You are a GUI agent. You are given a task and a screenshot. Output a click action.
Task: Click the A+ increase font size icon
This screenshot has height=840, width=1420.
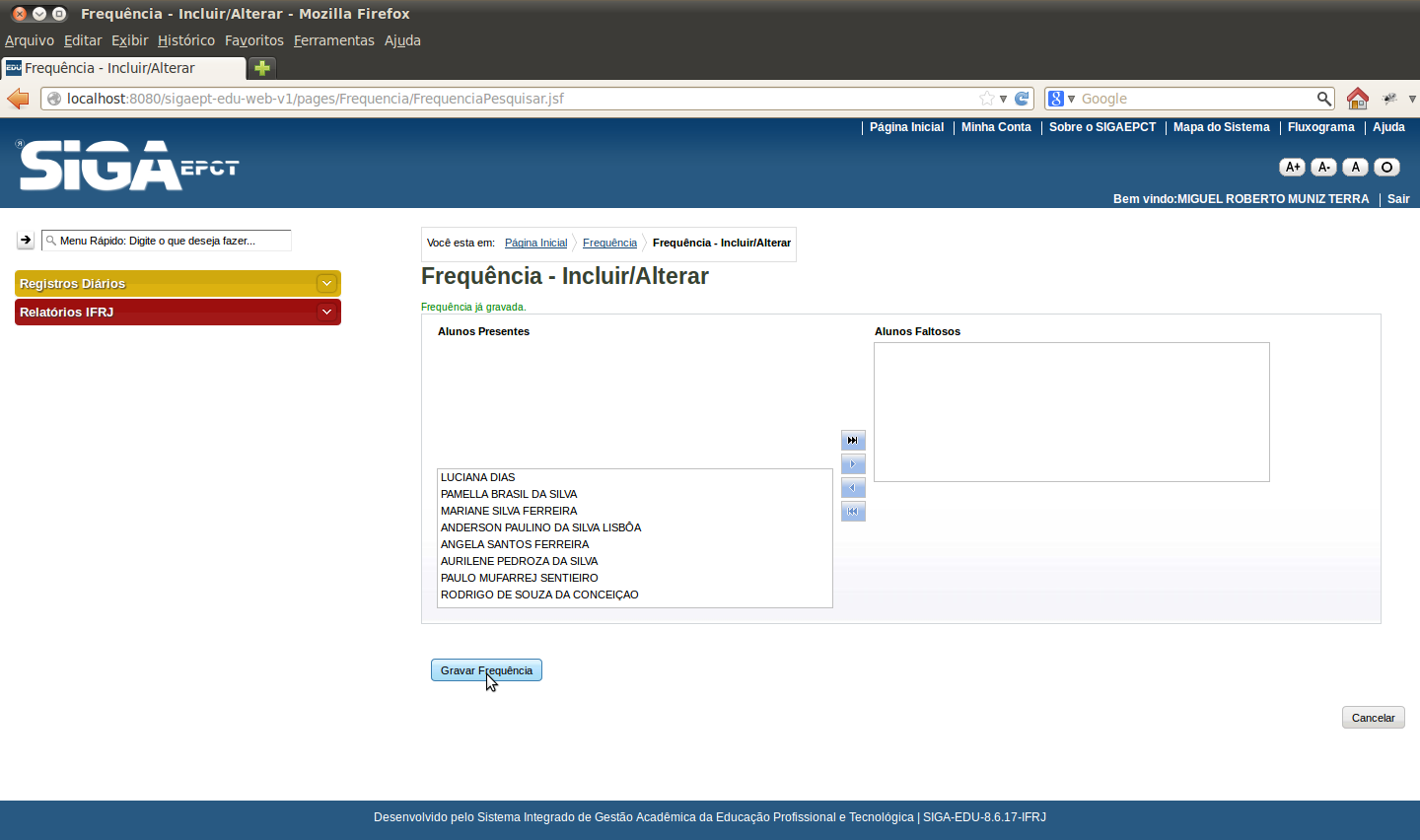point(1292,168)
